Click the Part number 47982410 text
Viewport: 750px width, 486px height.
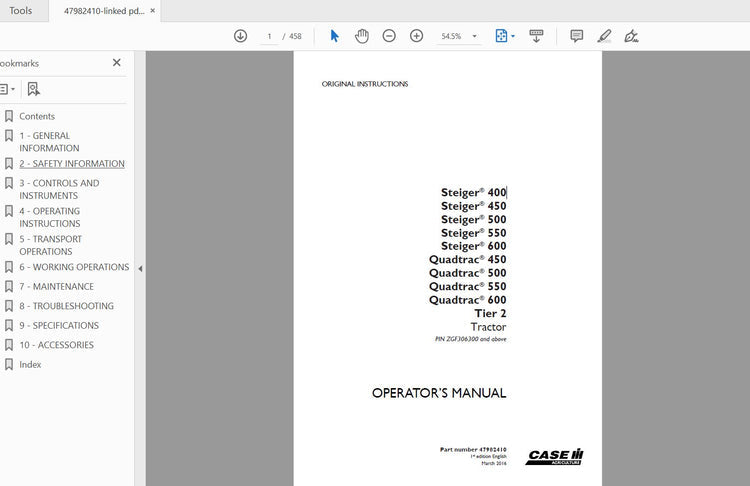coord(473,450)
